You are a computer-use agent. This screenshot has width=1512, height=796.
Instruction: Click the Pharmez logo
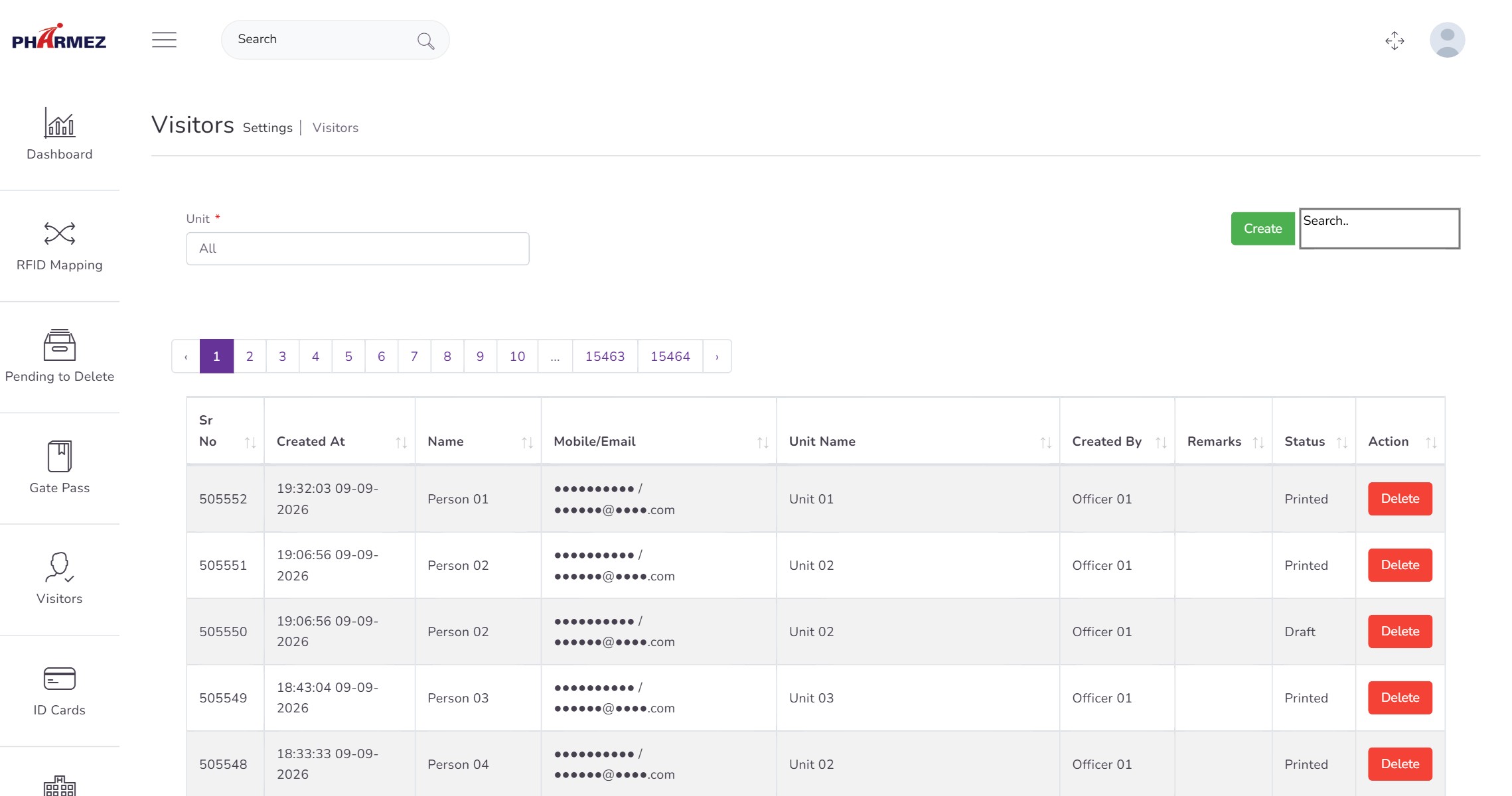(x=59, y=37)
